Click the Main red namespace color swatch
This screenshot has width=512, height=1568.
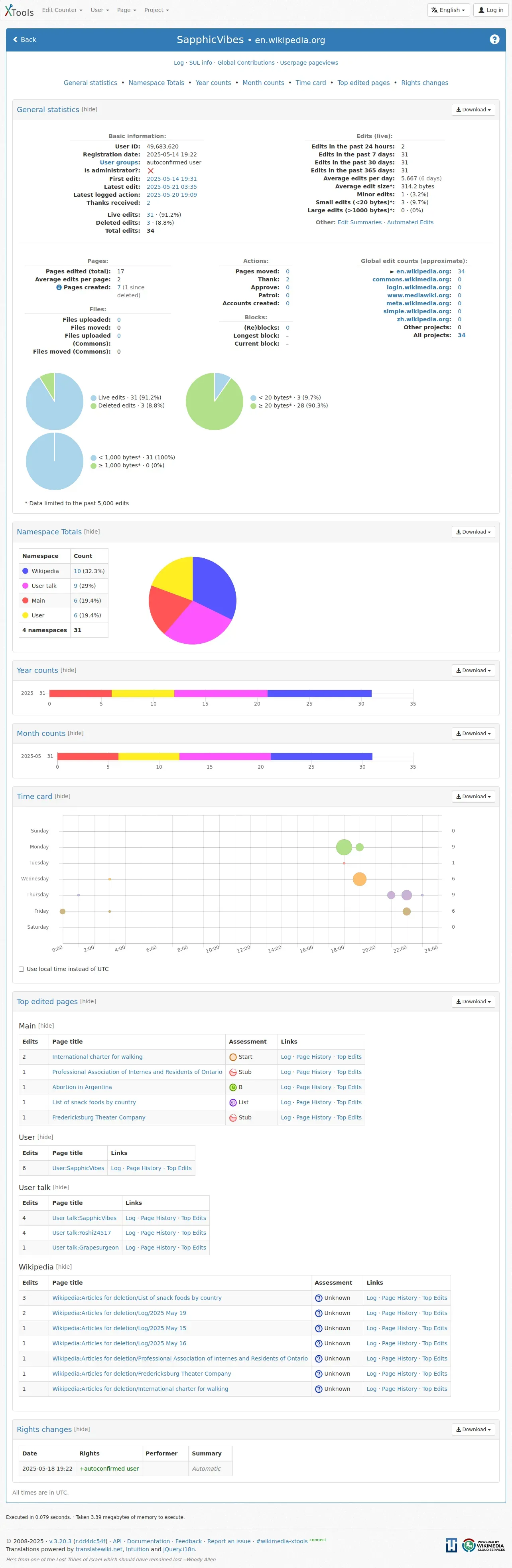point(26,600)
